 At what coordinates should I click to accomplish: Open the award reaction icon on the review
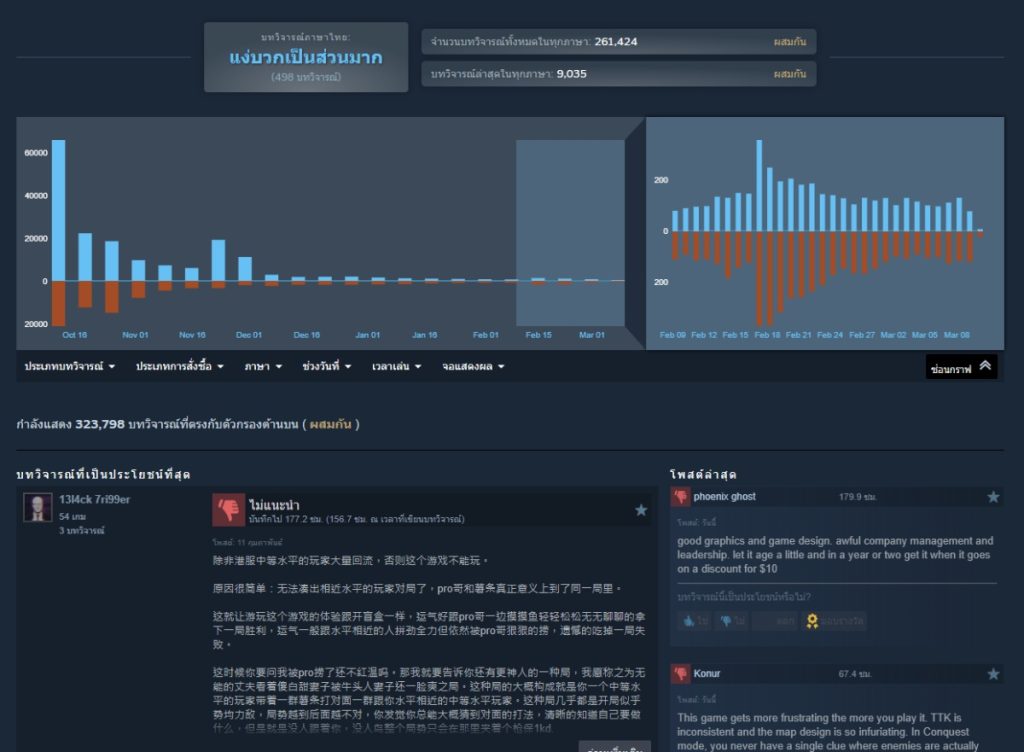click(814, 621)
